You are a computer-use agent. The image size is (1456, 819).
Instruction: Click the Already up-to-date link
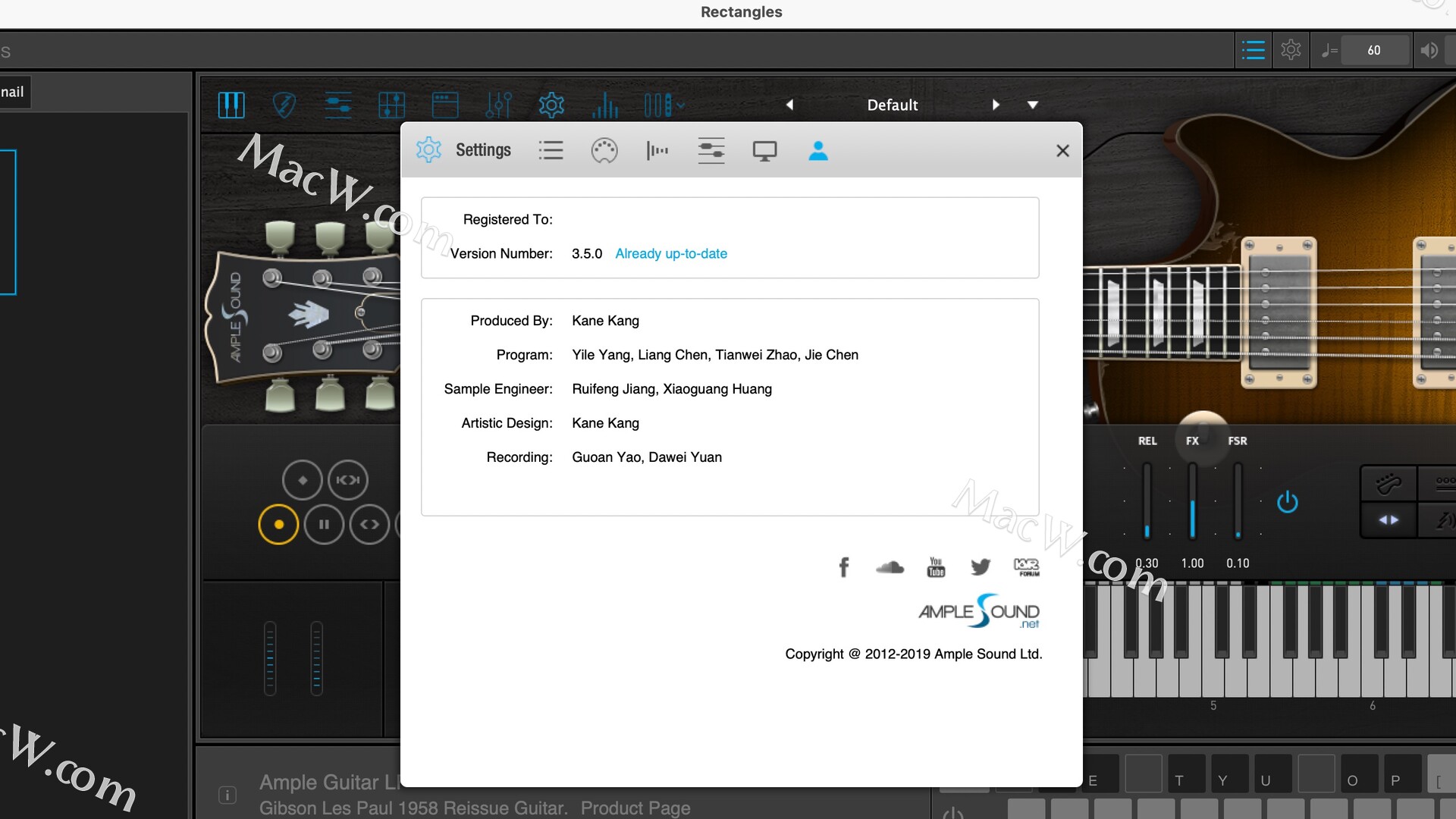670,253
